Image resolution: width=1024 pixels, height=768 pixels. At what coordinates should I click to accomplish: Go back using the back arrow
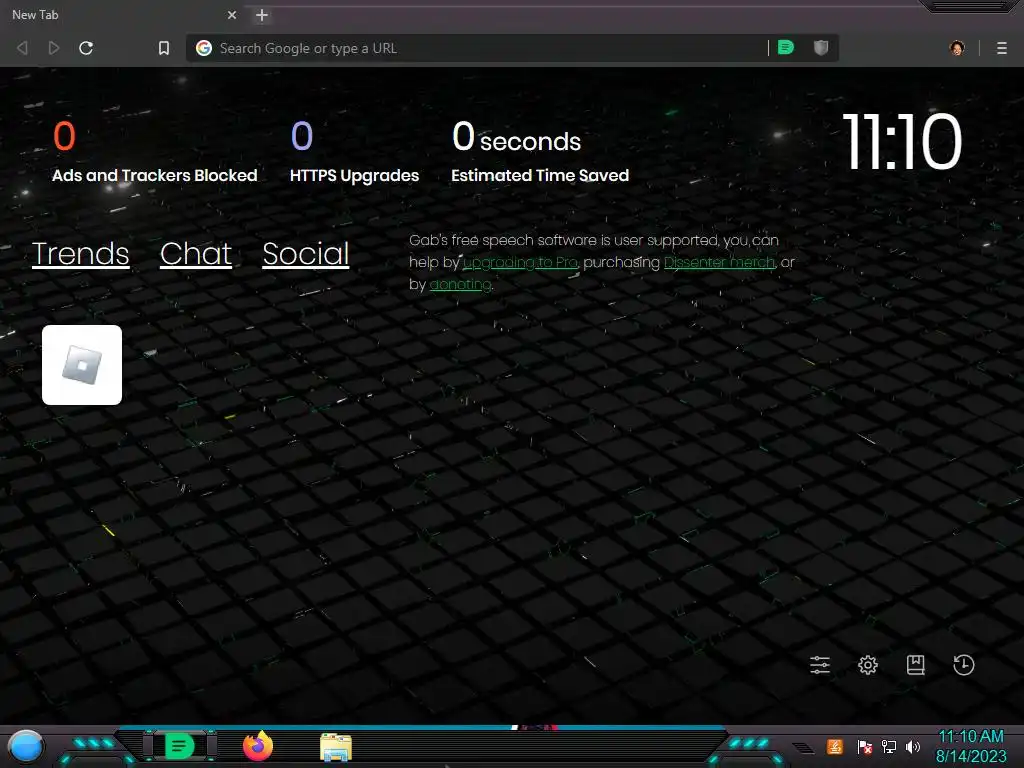point(22,48)
